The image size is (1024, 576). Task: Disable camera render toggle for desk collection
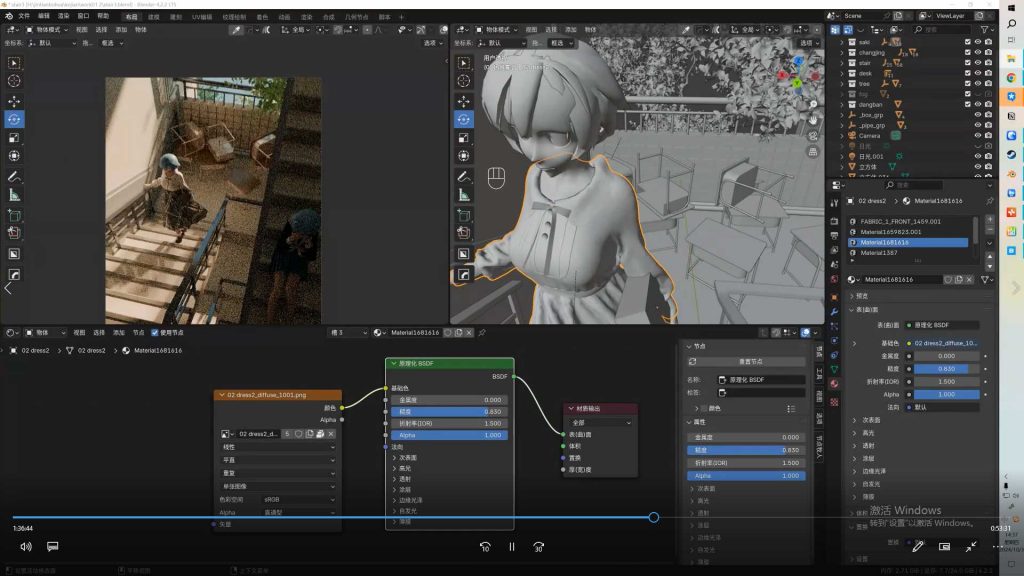[988, 74]
